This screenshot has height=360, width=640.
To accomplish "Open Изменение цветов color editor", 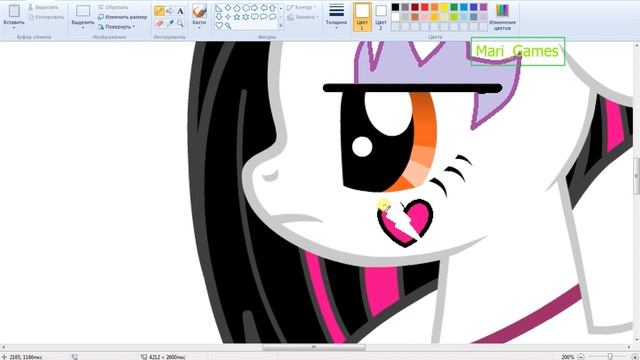I will (x=502, y=17).
